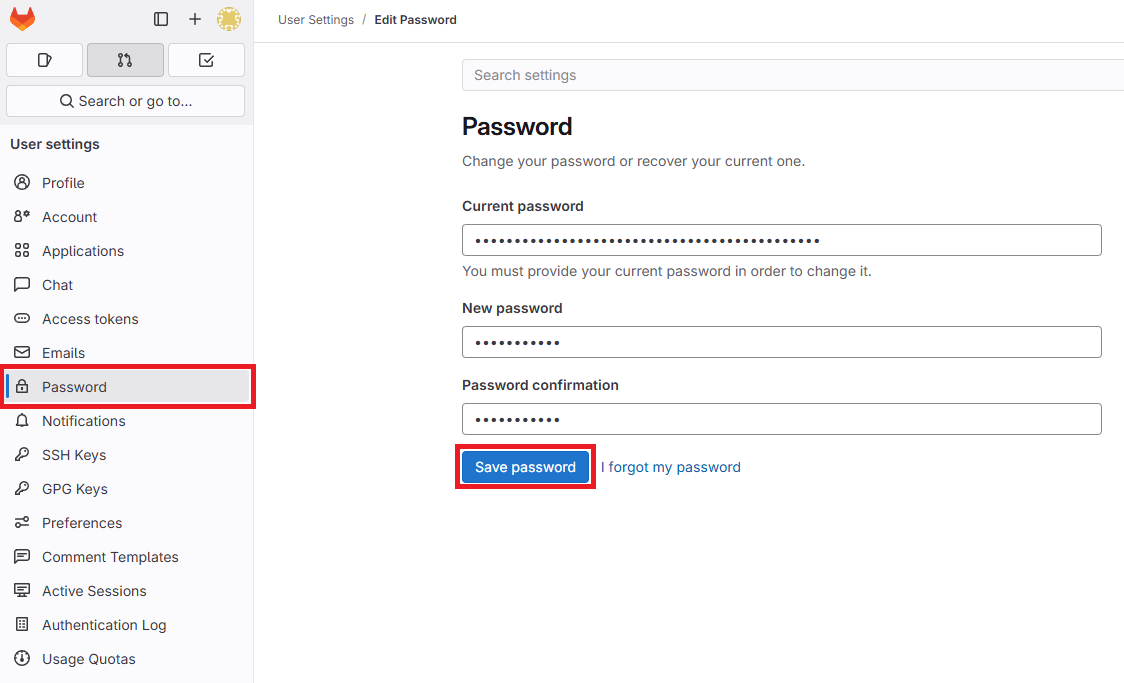Viewport: 1124px width, 683px height.
Task: Click the User settings sidebar heading
Action: 55,144
